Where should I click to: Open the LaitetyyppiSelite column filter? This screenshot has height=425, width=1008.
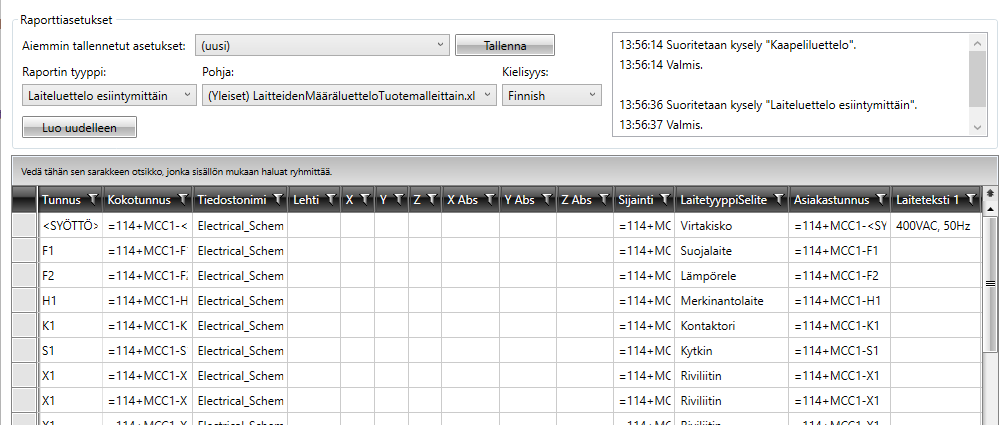(x=778, y=199)
